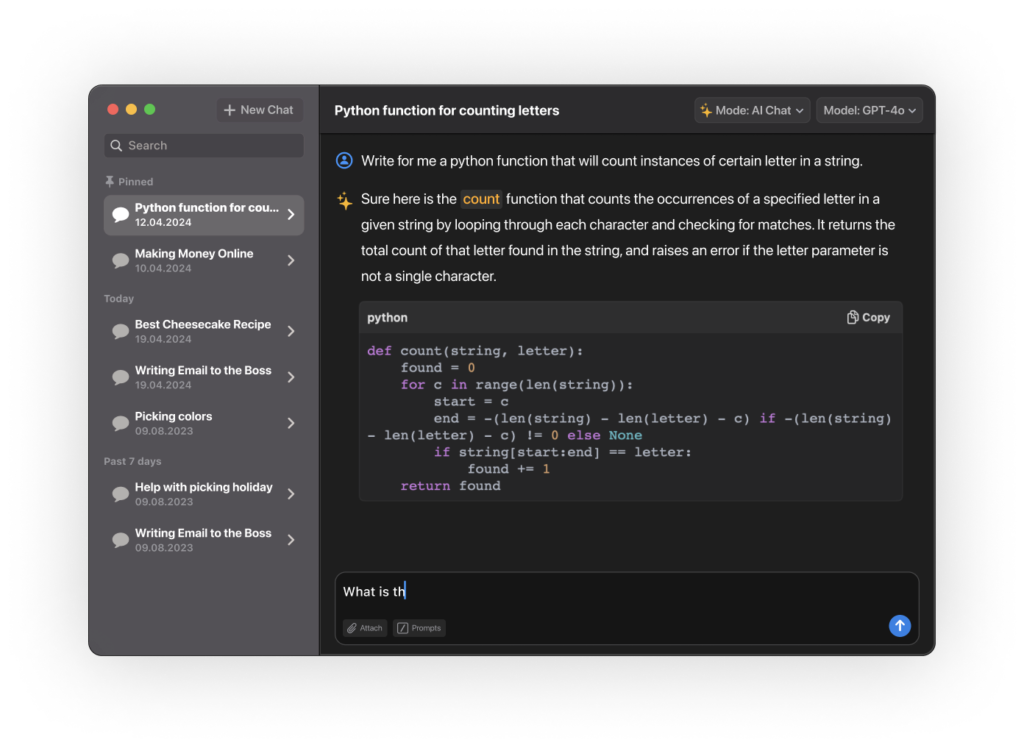Viewport: 1024px width, 748px height.
Task: Expand chevron on 19.04.2024 Writing Email chat
Action: tap(291, 377)
